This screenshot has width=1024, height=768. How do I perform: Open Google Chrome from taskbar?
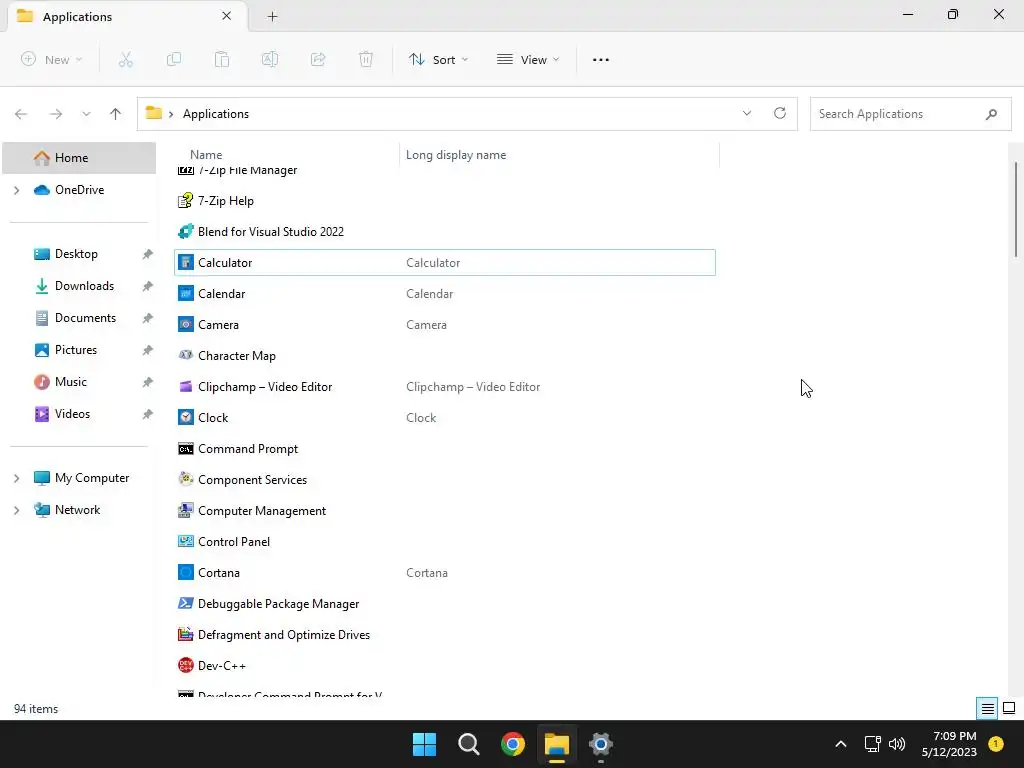(x=513, y=744)
